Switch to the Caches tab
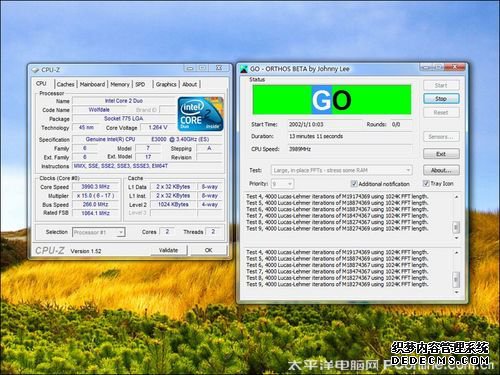500x375 pixels. [x=65, y=84]
